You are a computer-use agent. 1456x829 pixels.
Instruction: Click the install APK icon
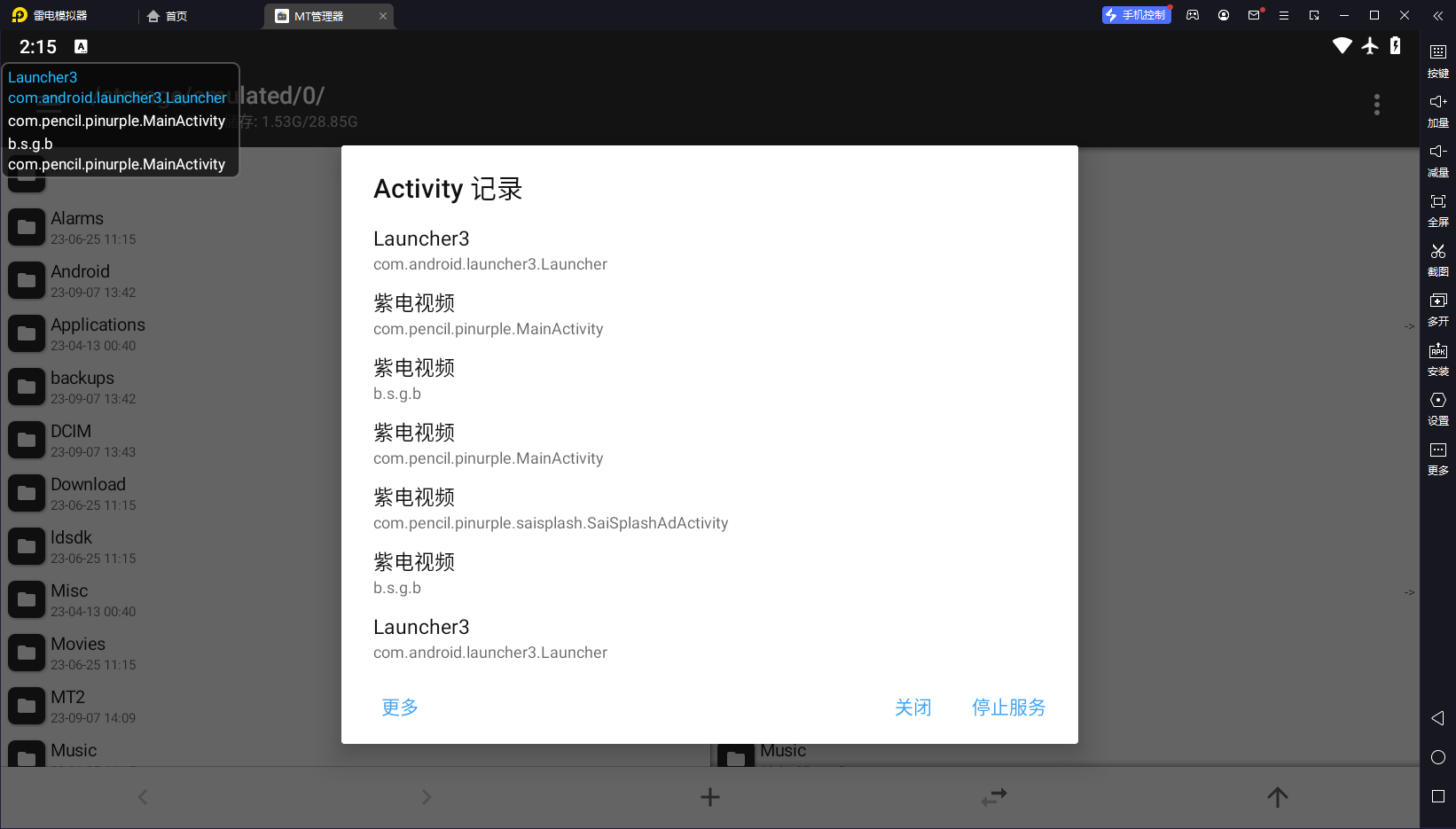1437,351
